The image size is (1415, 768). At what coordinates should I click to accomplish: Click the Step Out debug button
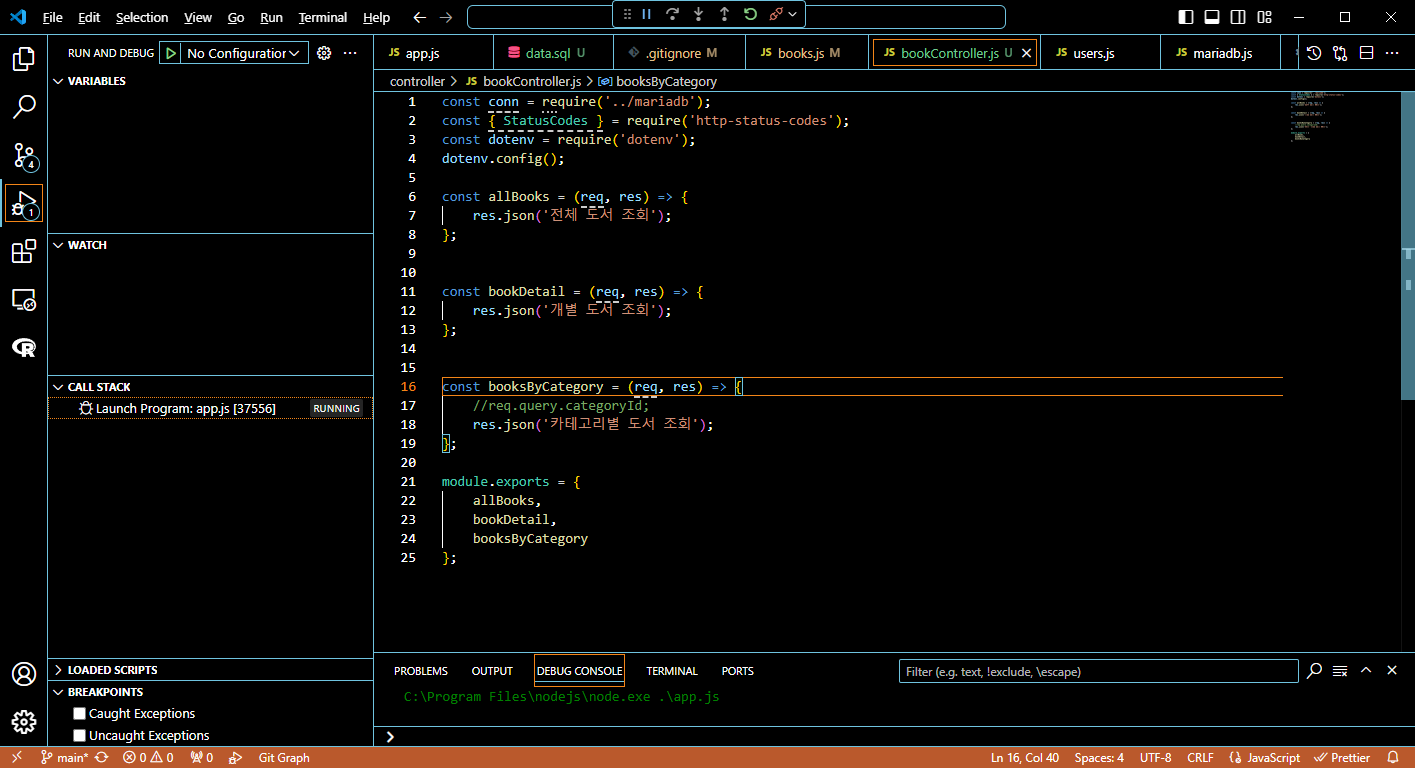724,14
